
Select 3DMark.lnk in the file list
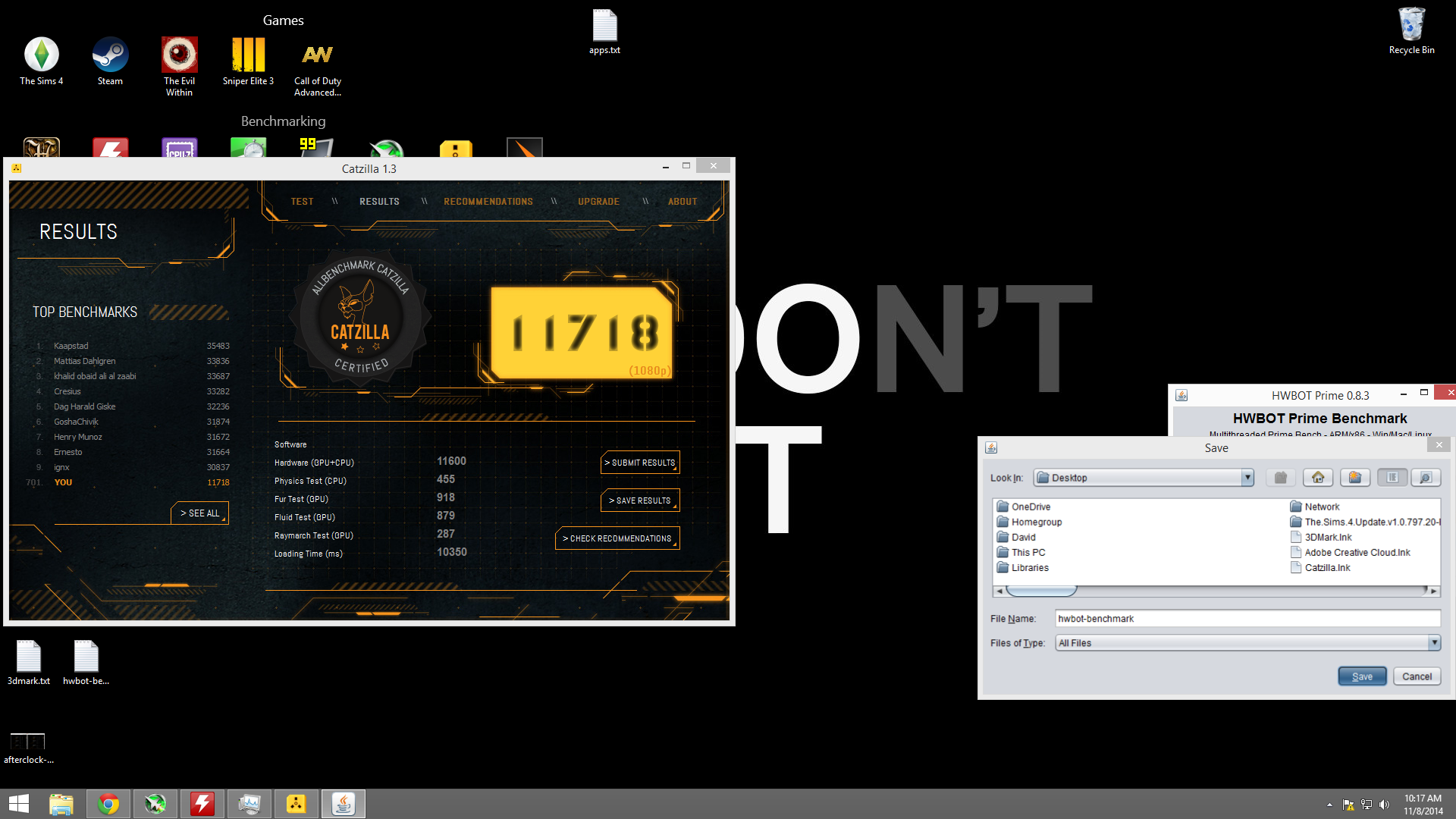pos(1321,537)
